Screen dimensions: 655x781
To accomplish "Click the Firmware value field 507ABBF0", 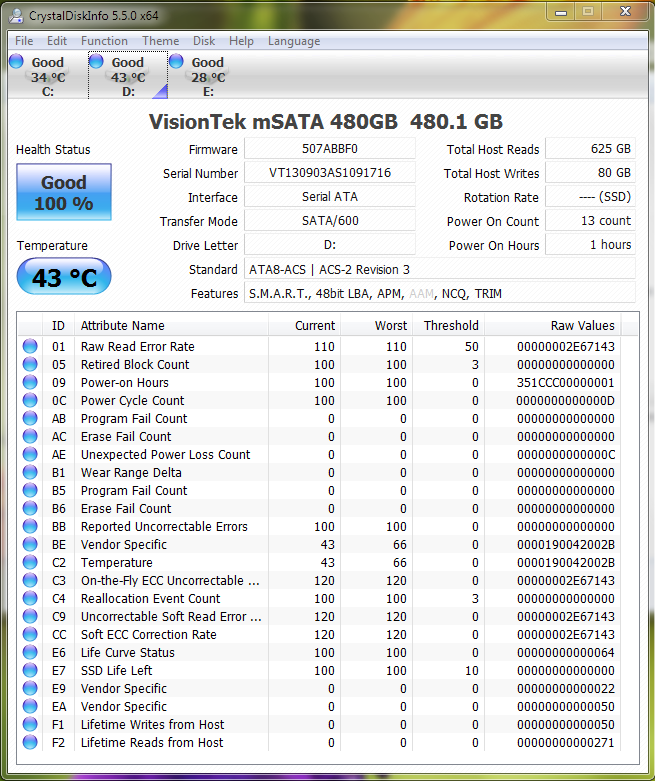I will tap(329, 150).
